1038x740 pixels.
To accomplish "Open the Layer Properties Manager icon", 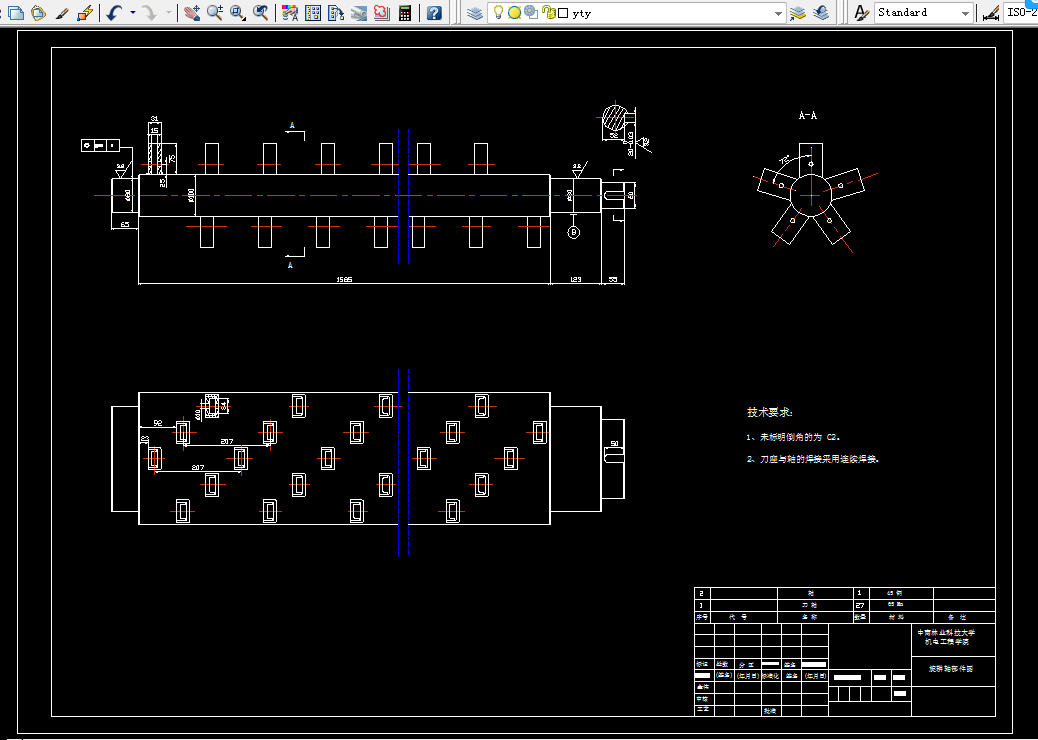I will click(x=474, y=13).
